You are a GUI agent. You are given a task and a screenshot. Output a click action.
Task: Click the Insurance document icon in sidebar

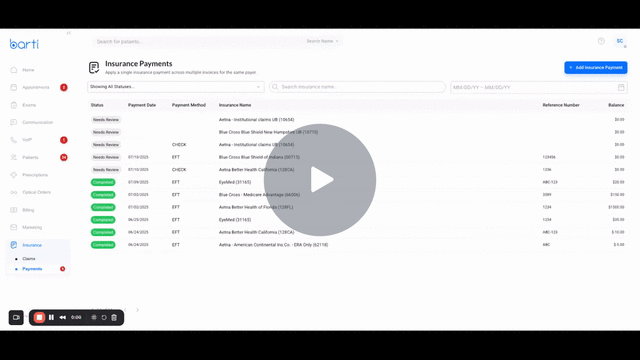tap(13, 245)
